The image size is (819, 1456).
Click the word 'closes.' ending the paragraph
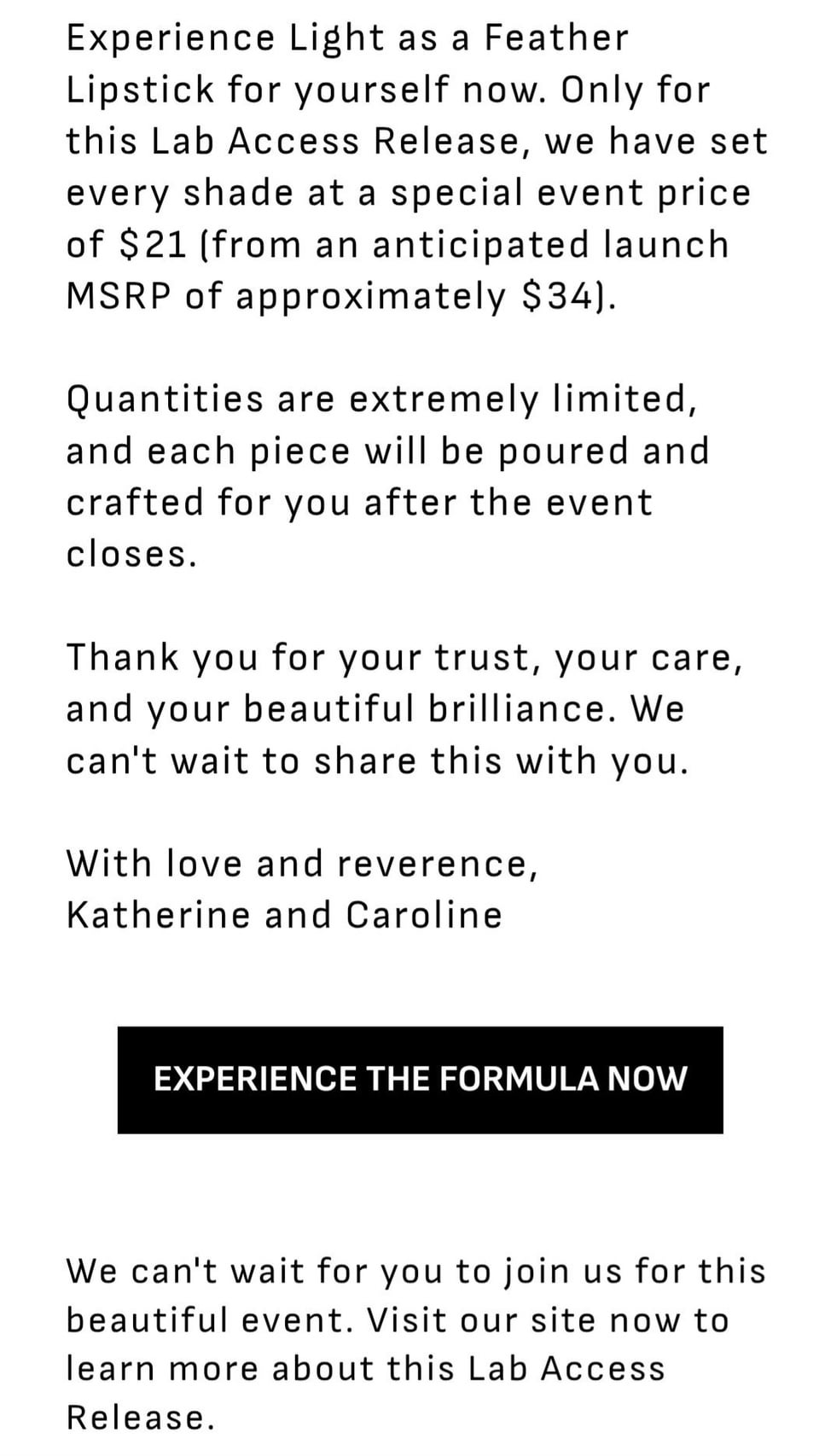[131, 555]
